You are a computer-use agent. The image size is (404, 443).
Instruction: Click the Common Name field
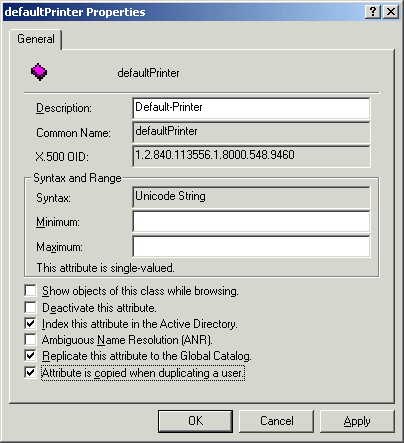click(251, 132)
